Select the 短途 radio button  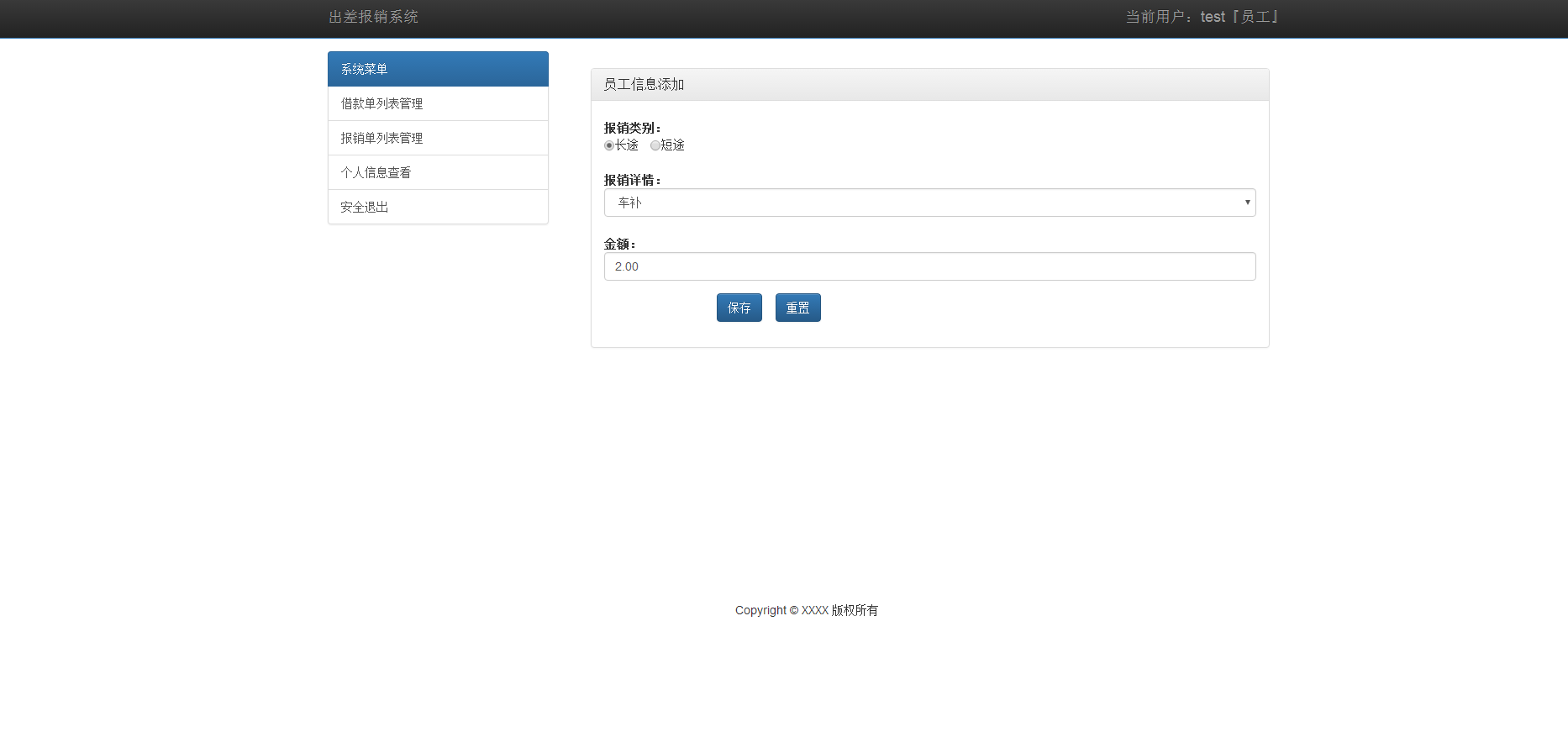coord(655,145)
